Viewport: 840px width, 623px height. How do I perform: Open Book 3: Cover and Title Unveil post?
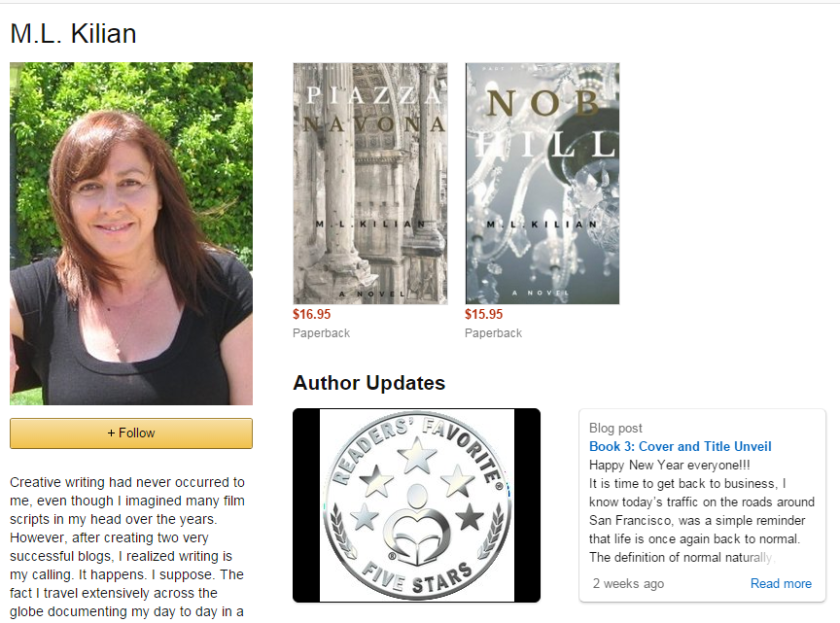pyautogui.click(x=680, y=446)
